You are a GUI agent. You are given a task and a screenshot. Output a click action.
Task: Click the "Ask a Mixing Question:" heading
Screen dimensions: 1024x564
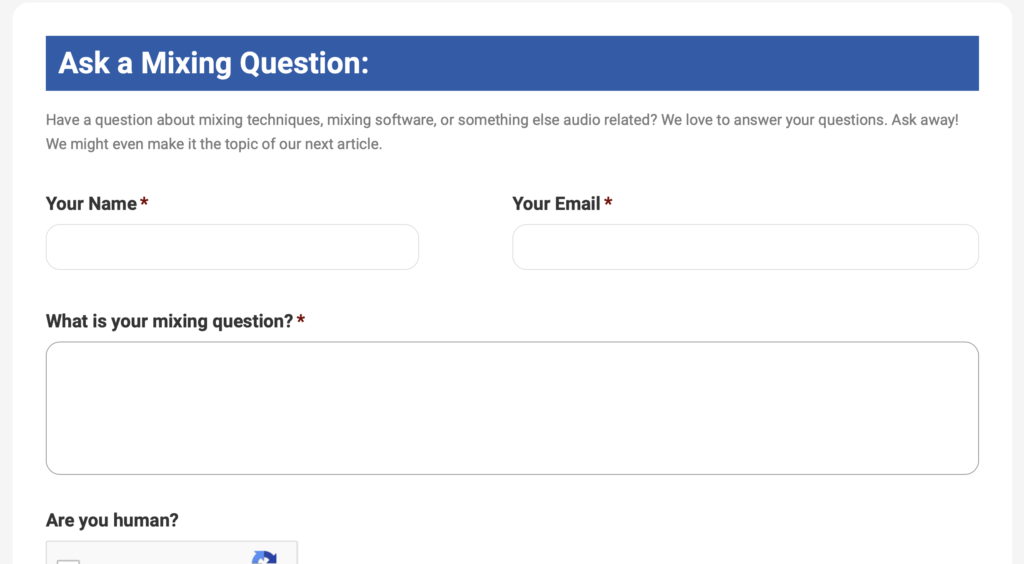coord(214,63)
